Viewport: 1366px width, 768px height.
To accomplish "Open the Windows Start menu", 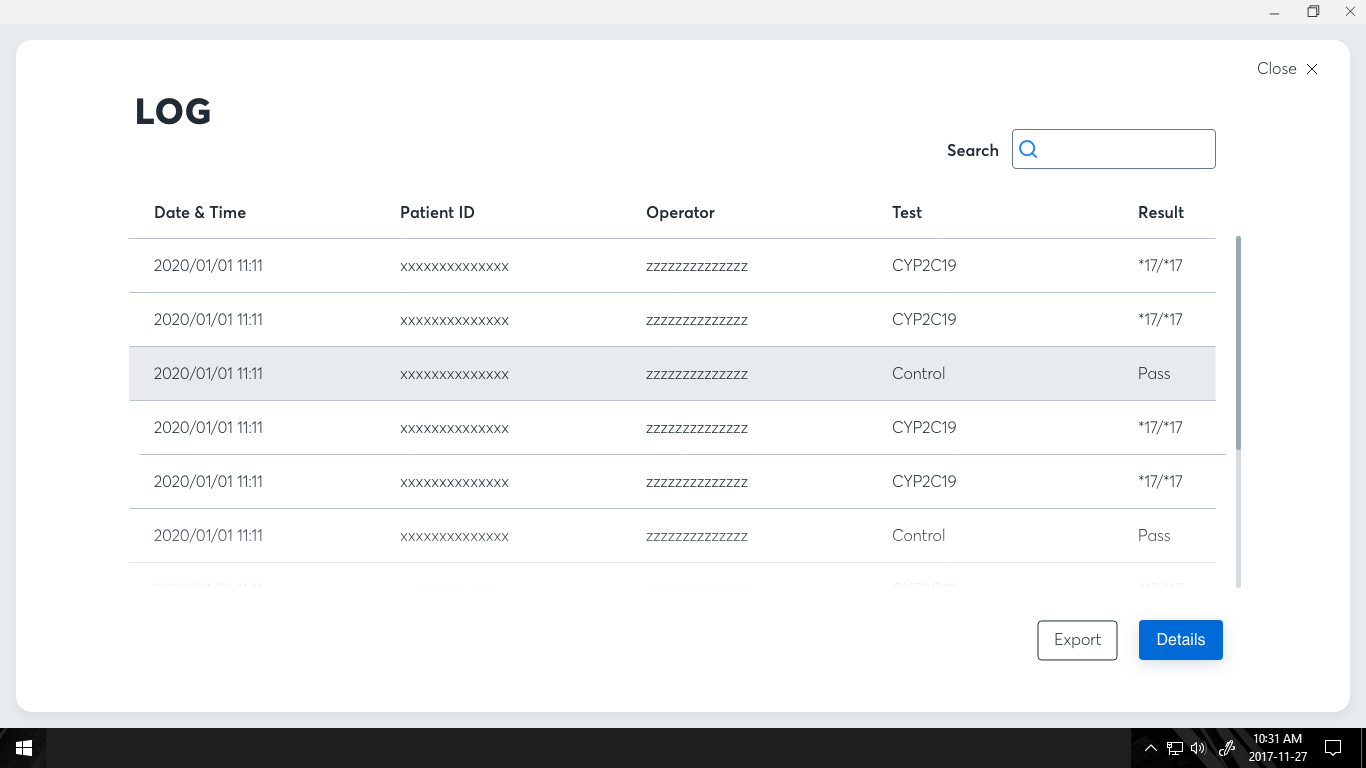I will (x=24, y=748).
